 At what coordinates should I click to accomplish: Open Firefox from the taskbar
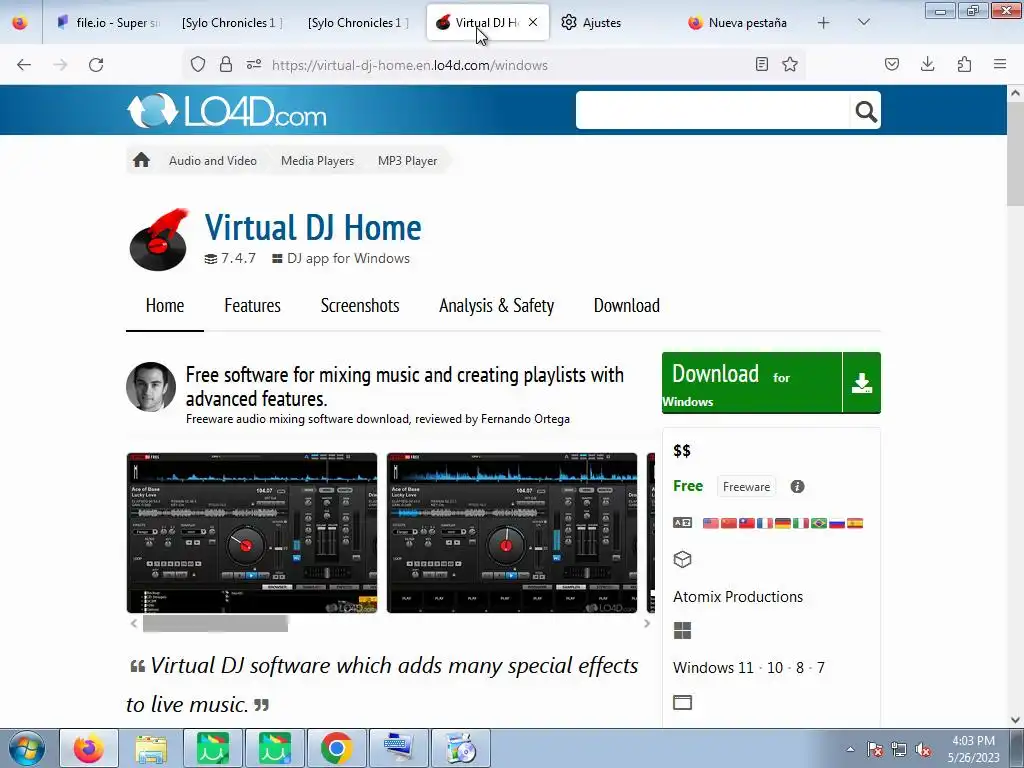(x=89, y=748)
